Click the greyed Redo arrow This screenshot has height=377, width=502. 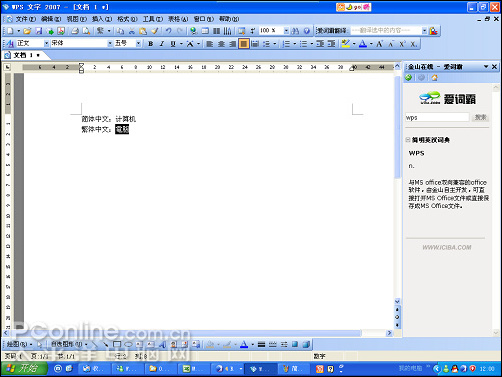[180, 31]
